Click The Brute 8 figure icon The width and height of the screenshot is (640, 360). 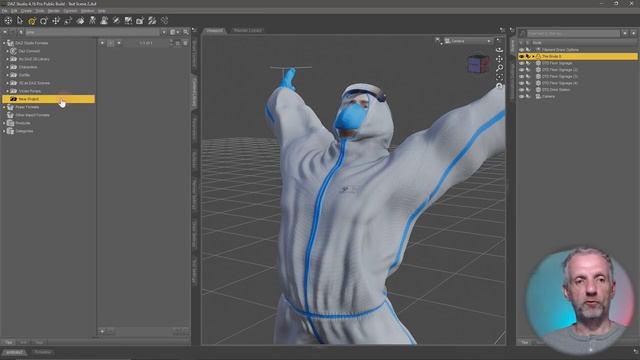pos(538,56)
